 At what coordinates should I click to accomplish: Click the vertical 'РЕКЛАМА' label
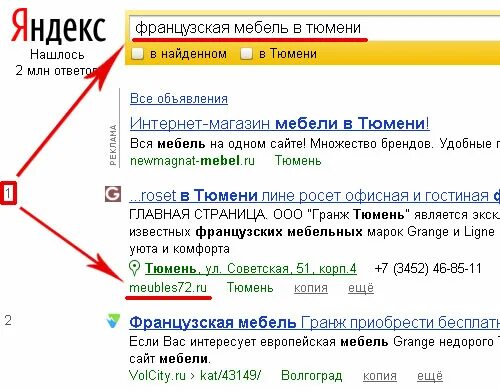tap(113, 145)
